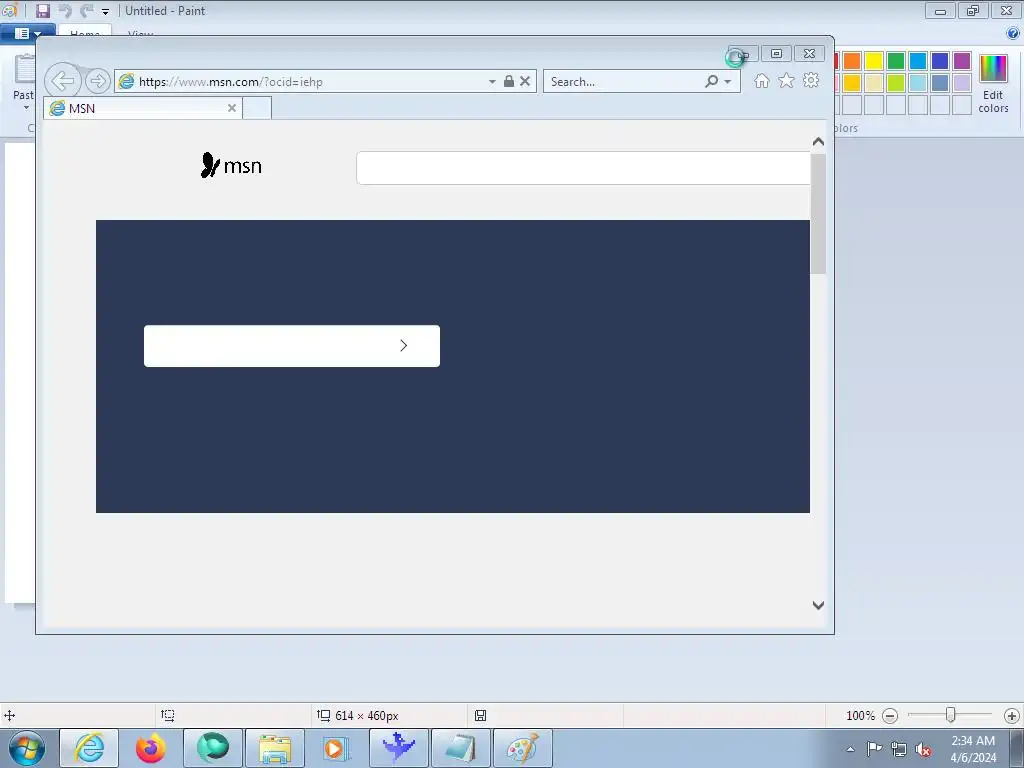Click the page scrollbar down arrow
Viewport: 1024px width, 768px height.
(818, 605)
